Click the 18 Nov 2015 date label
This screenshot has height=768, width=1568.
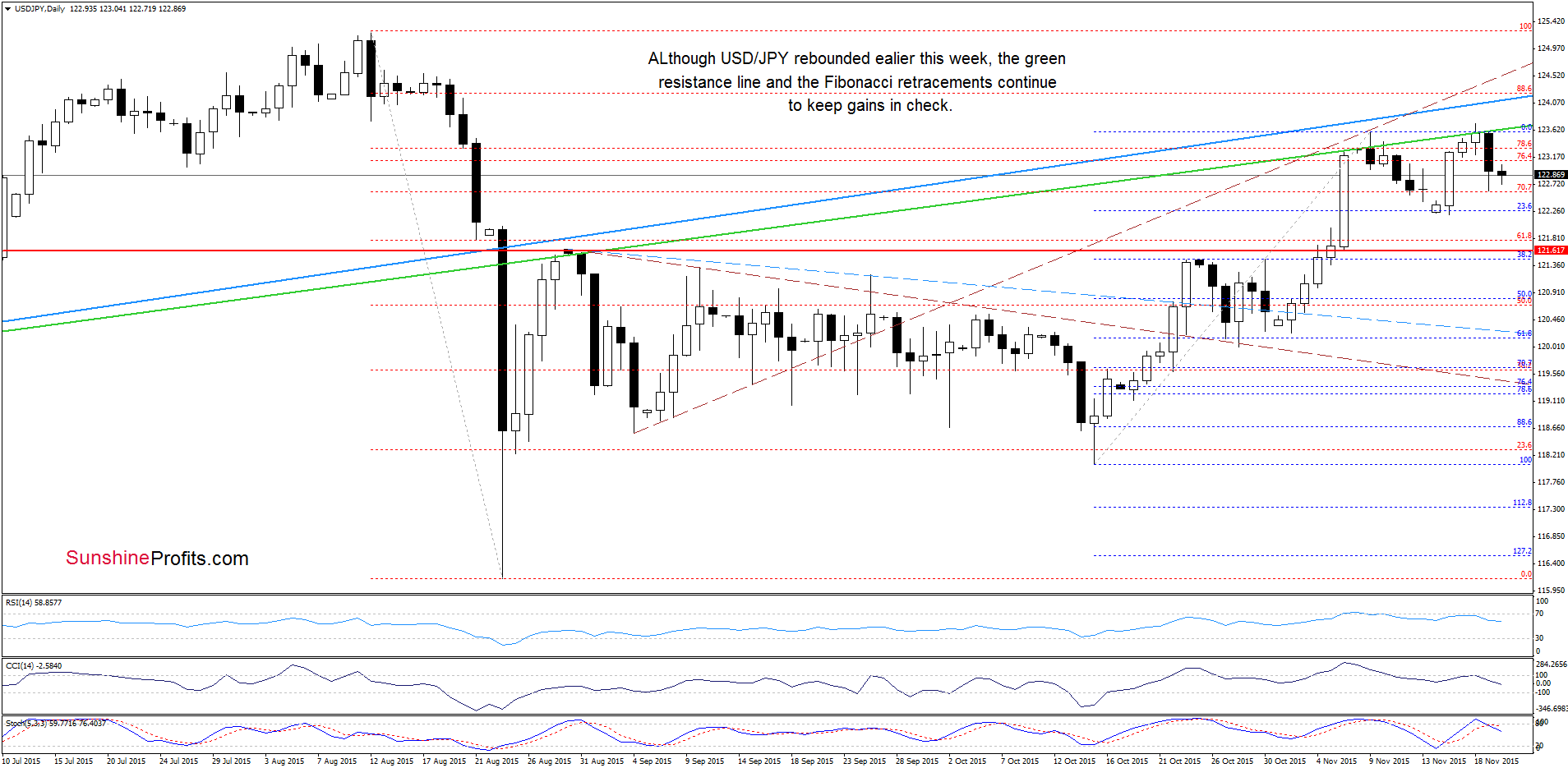point(1497,761)
